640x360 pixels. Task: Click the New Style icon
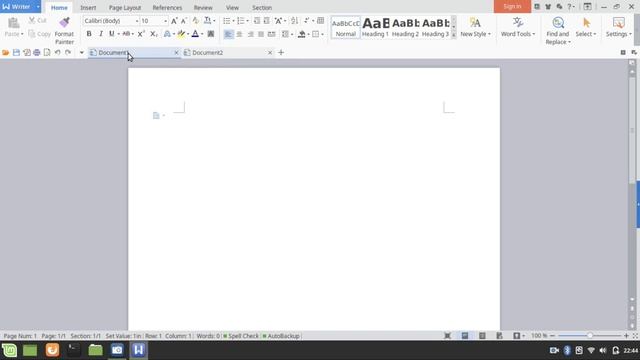pyautogui.click(x=475, y=23)
